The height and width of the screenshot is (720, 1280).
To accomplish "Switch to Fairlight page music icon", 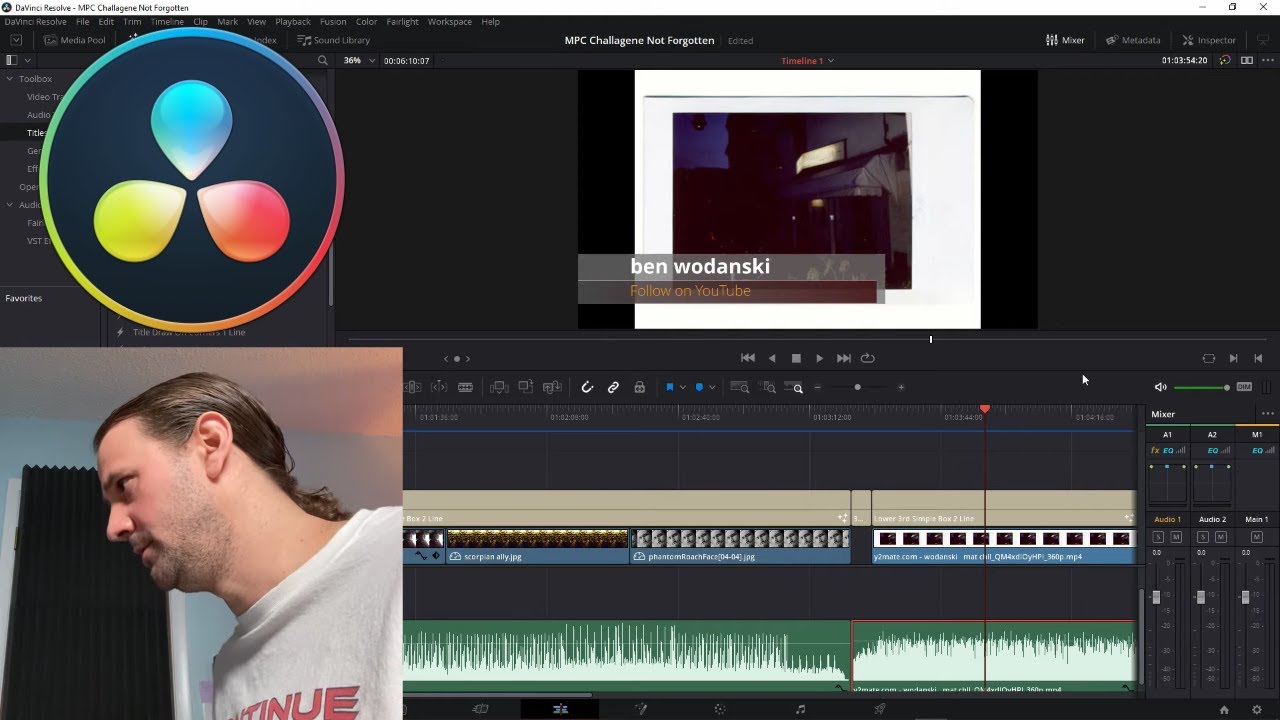I will point(800,709).
